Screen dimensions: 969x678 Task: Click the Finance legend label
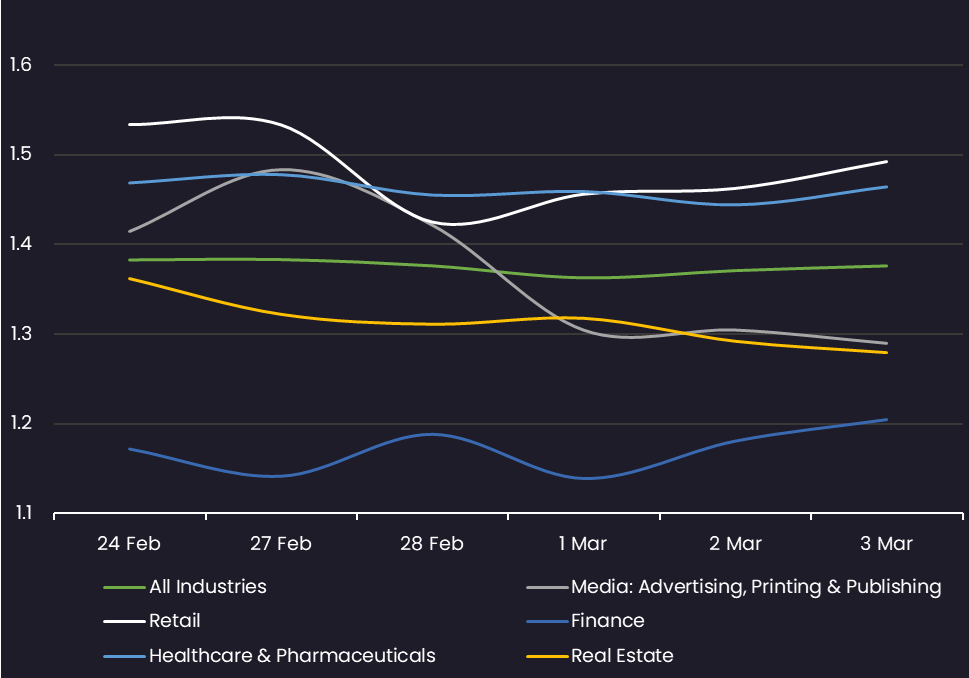tap(607, 621)
